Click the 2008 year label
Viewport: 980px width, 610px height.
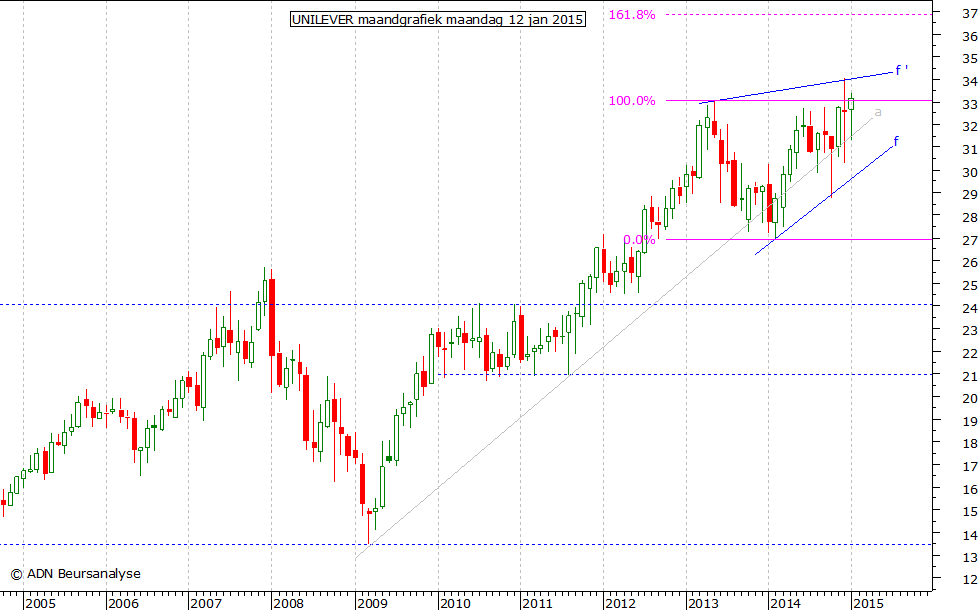[x=288, y=603]
